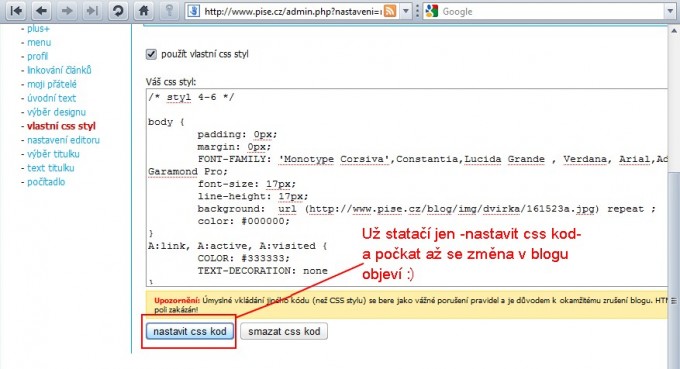Uncheck 'použít vlastní css styl' checkbox
Screen dimensions: 680x369
[151, 54]
